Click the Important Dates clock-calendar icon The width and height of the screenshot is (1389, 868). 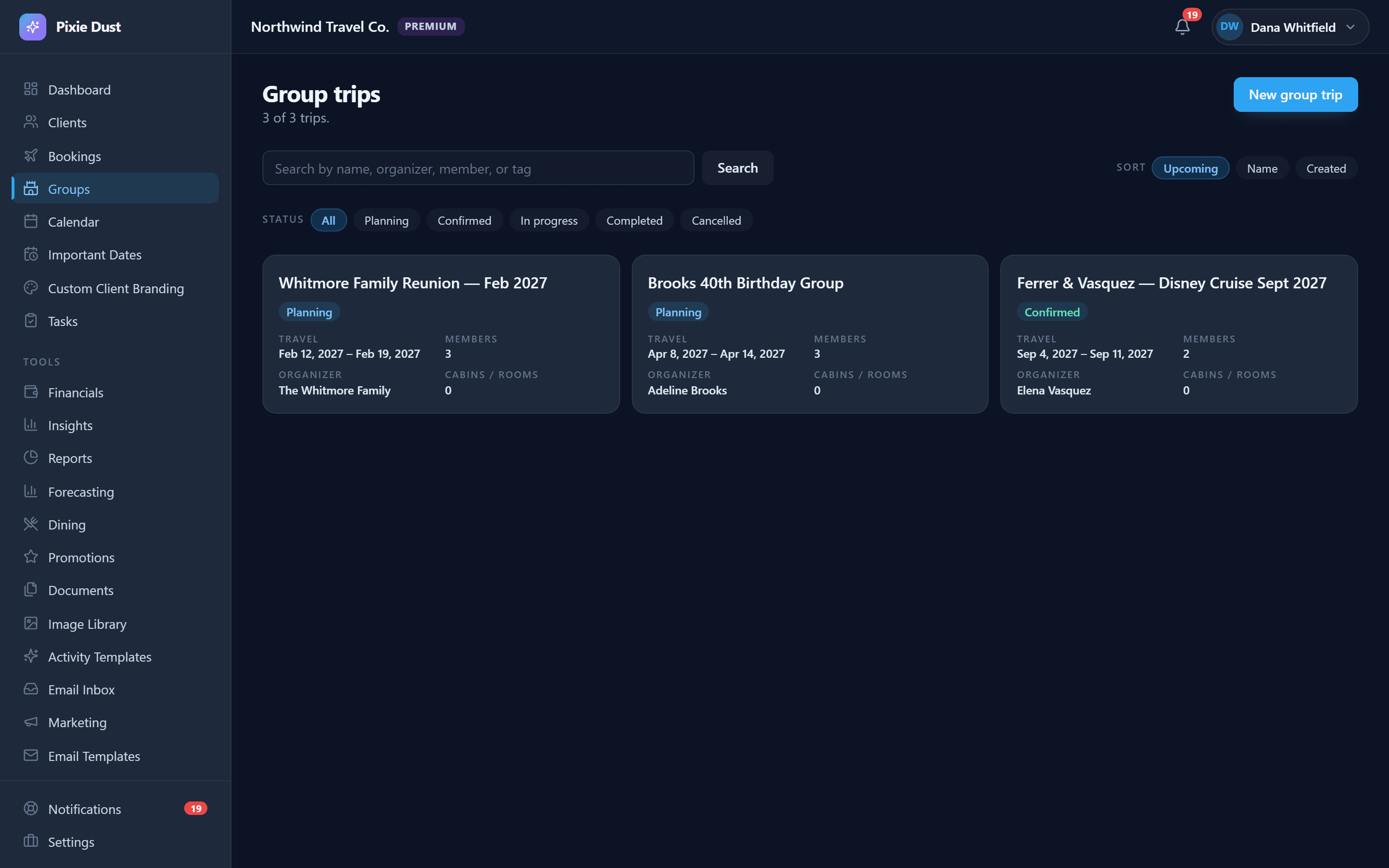(x=31, y=254)
